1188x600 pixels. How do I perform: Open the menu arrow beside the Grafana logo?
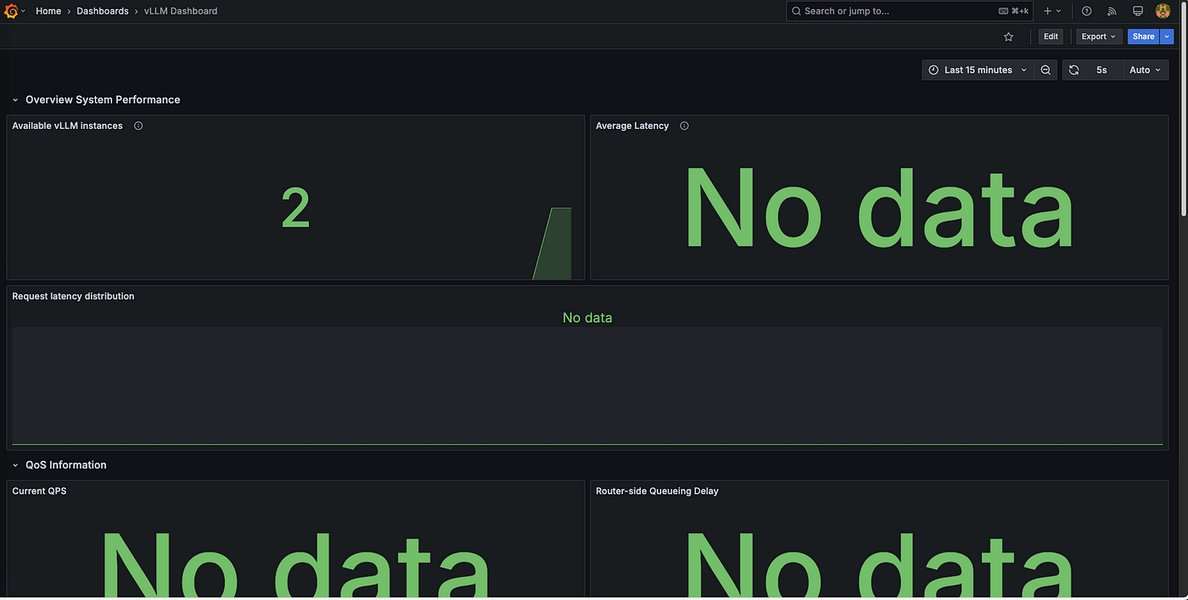tap(23, 11)
